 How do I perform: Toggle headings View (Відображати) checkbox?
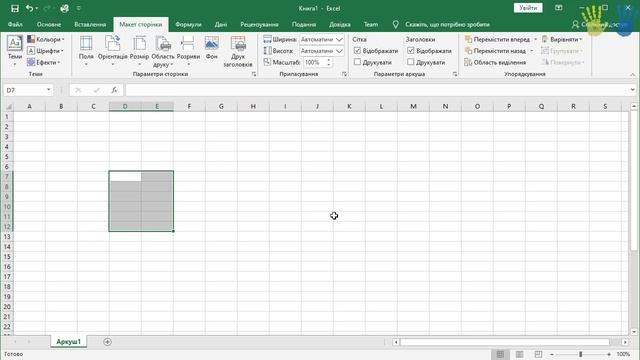coord(411,51)
